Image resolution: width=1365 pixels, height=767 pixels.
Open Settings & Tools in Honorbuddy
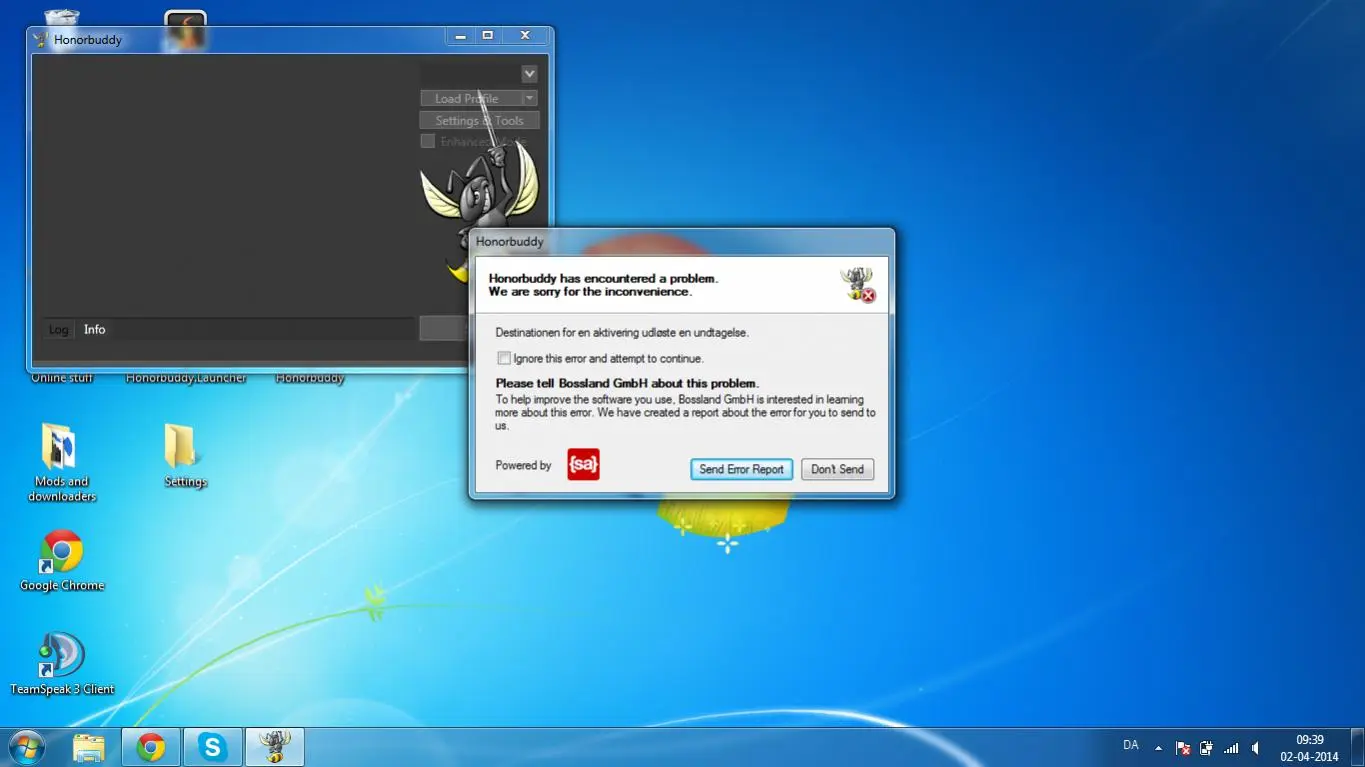(x=480, y=120)
